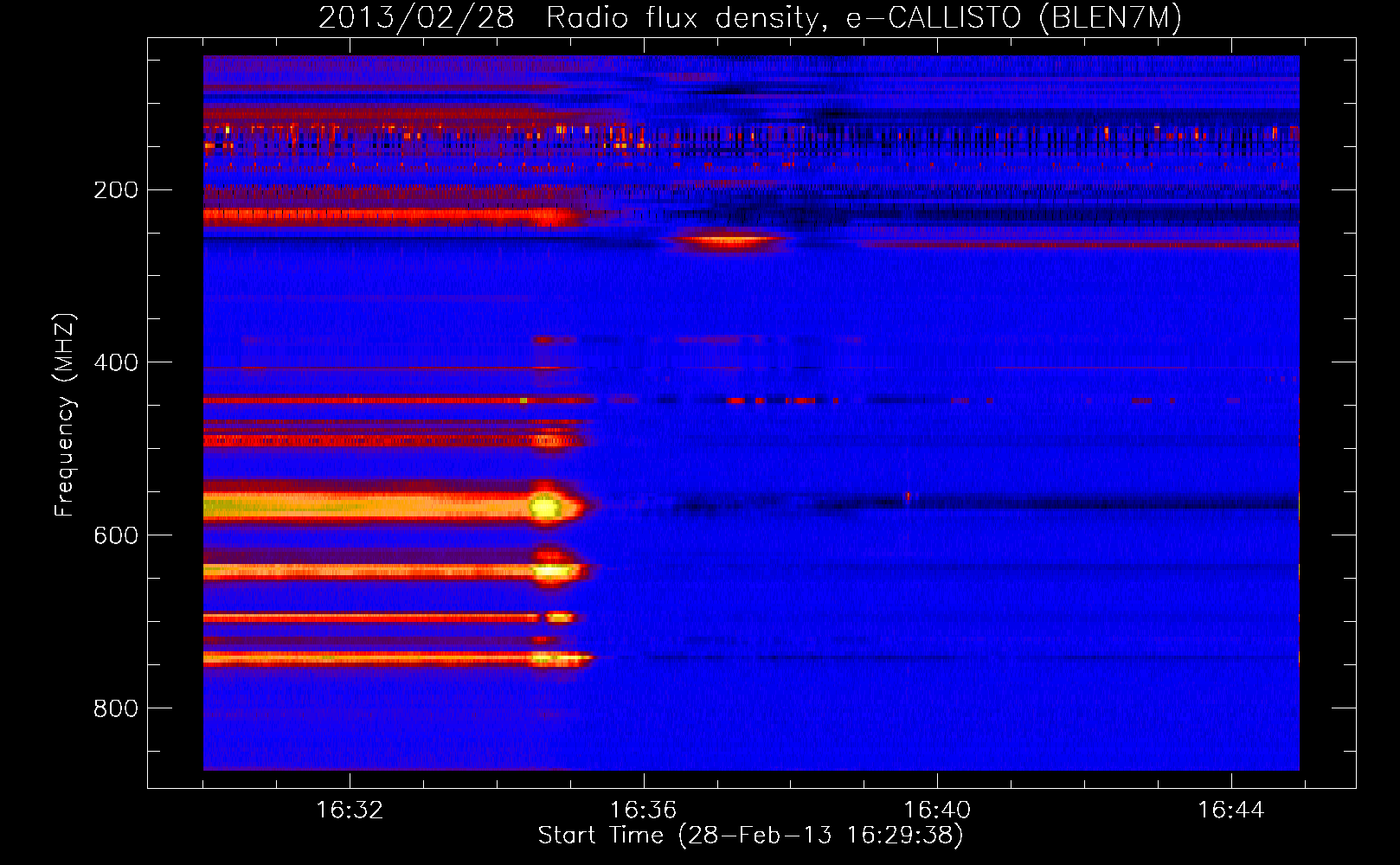Click the 16:40 time tick label

point(937,811)
